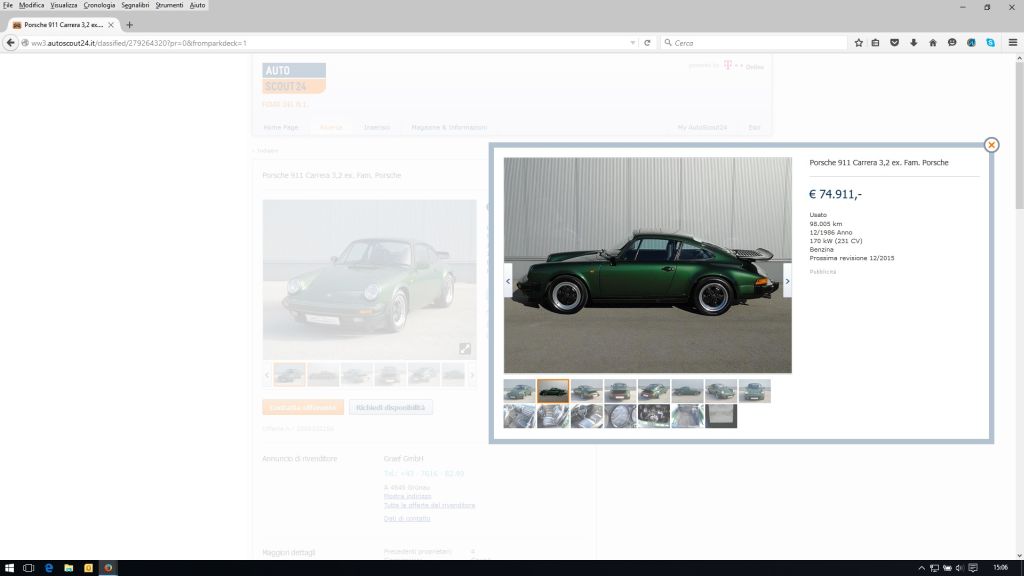The width and height of the screenshot is (1024, 576).
Task: Open the dark-framed last thumbnail in second row
Action: coord(721,416)
